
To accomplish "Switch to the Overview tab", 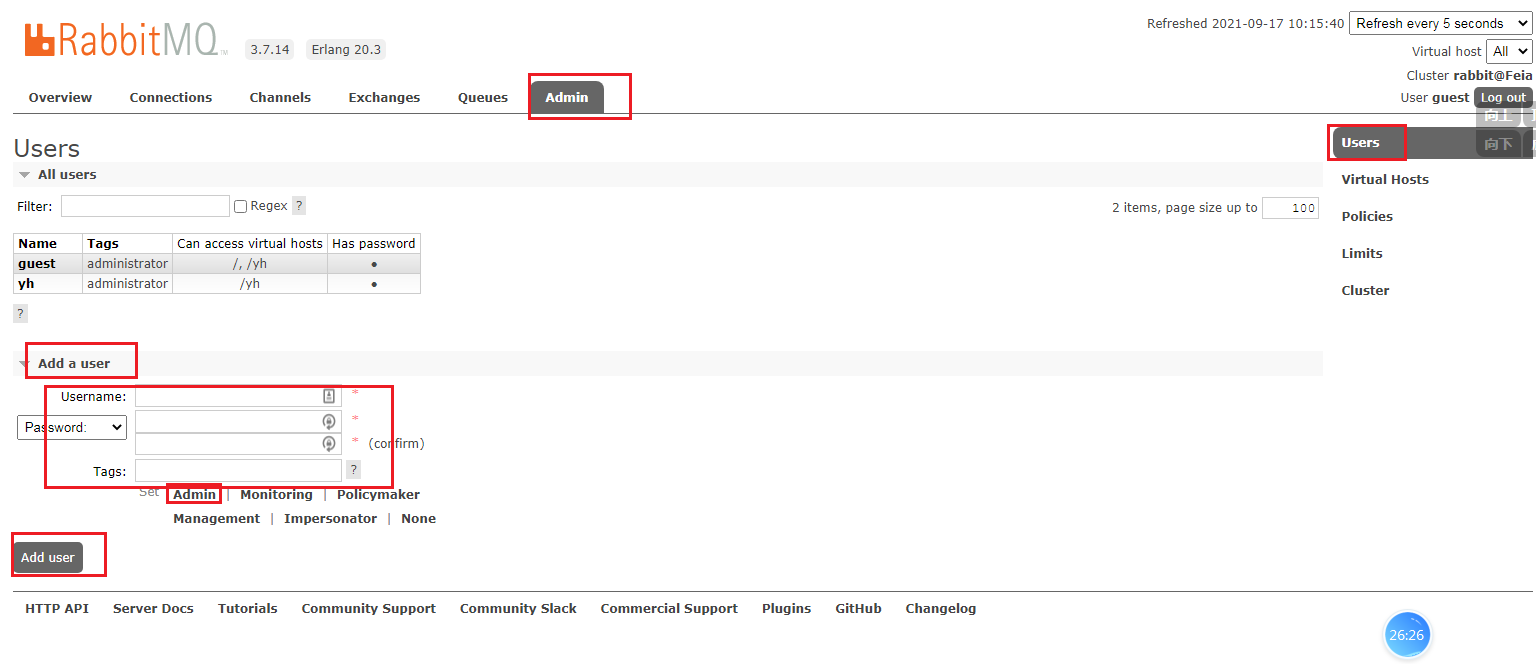I will pyautogui.click(x=60, y=97).
